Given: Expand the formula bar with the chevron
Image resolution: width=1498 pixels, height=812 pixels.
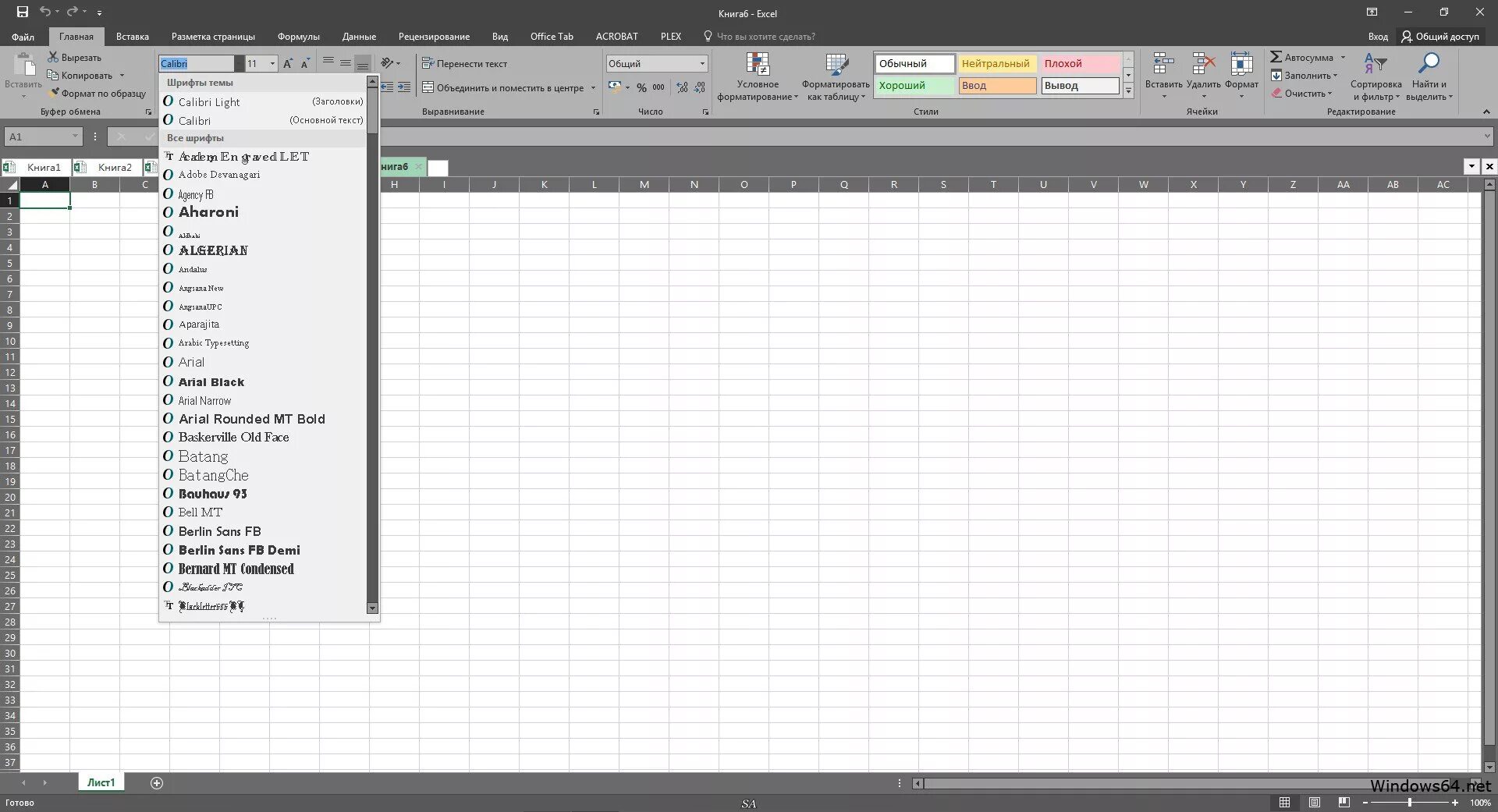Looking at the screenshot, I should click(x=1488, y=137).
